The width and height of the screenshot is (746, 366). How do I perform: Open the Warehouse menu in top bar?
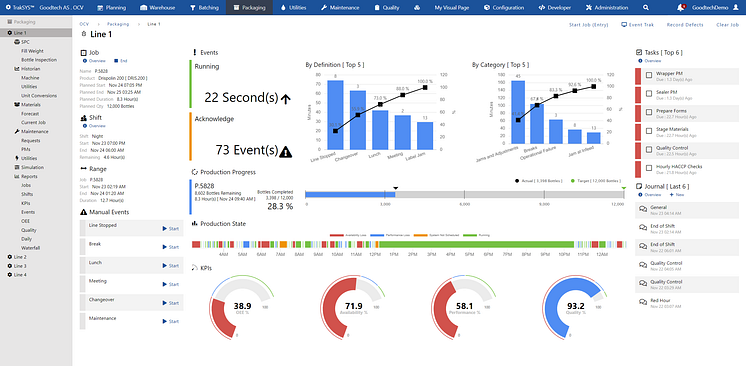click(158, 8)
